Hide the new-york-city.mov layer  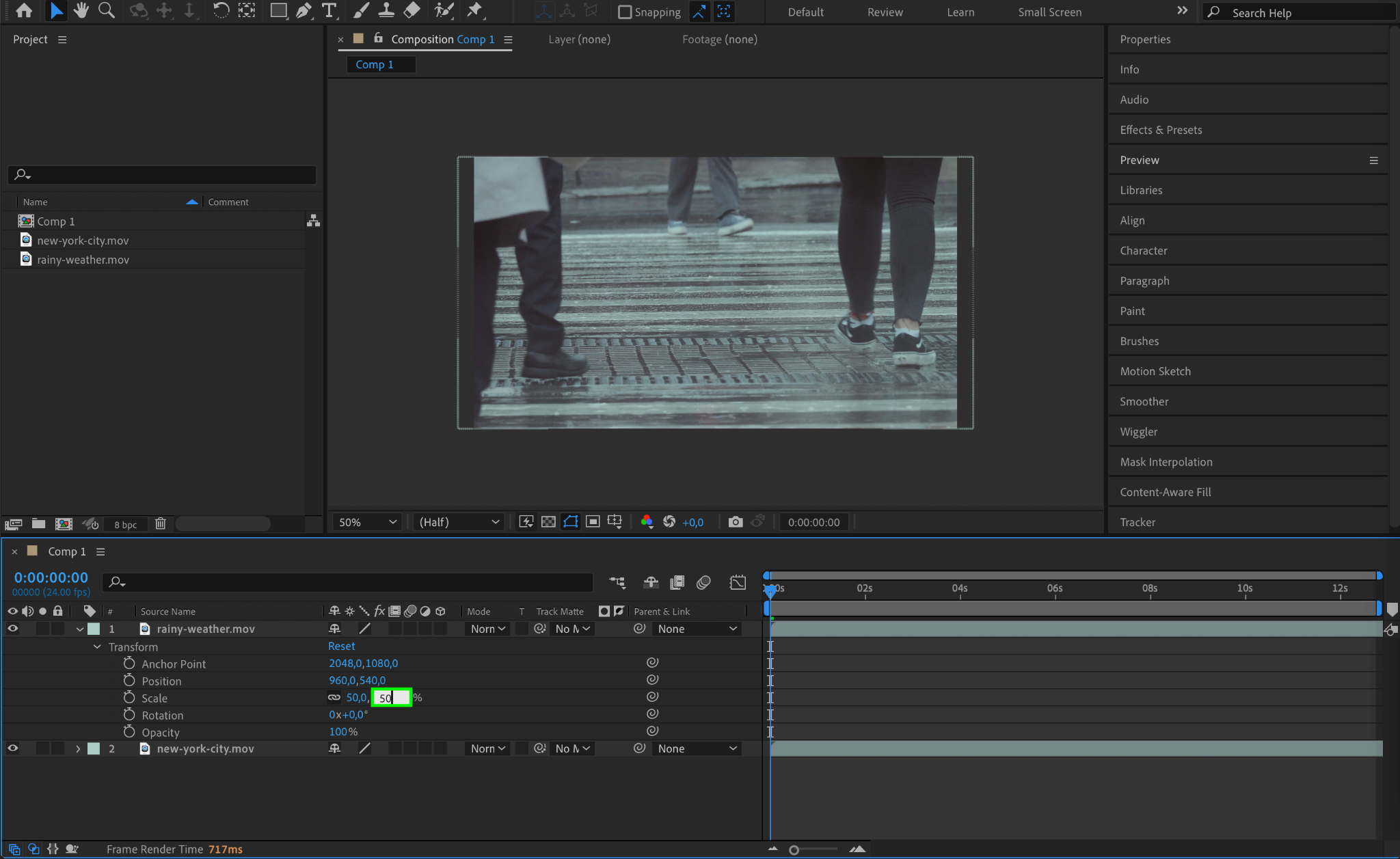click(x=12, y=748)
